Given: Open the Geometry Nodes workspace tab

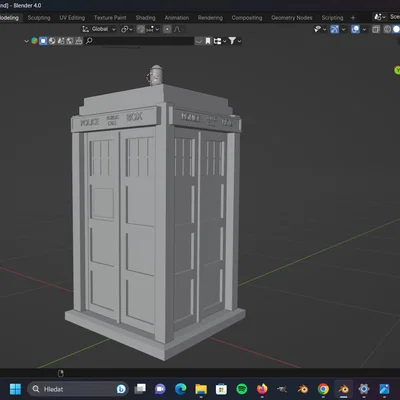Looking at the screenshot, I should (x=292, y=18).
